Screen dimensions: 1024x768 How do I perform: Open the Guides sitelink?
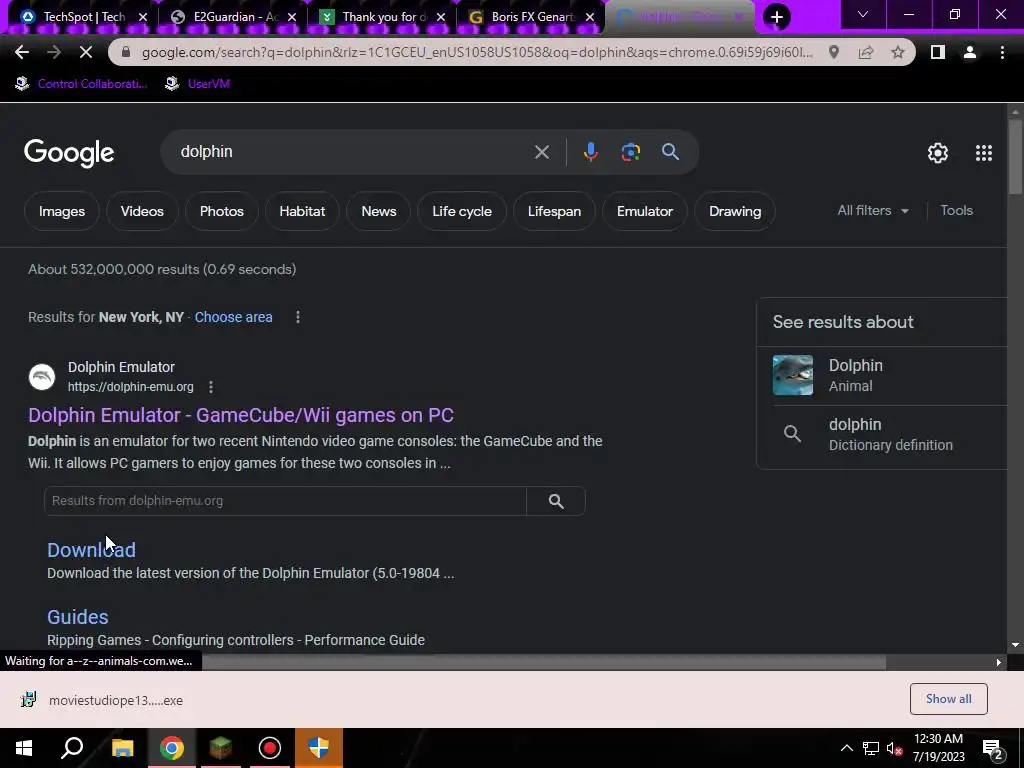(x=78, y=617)
